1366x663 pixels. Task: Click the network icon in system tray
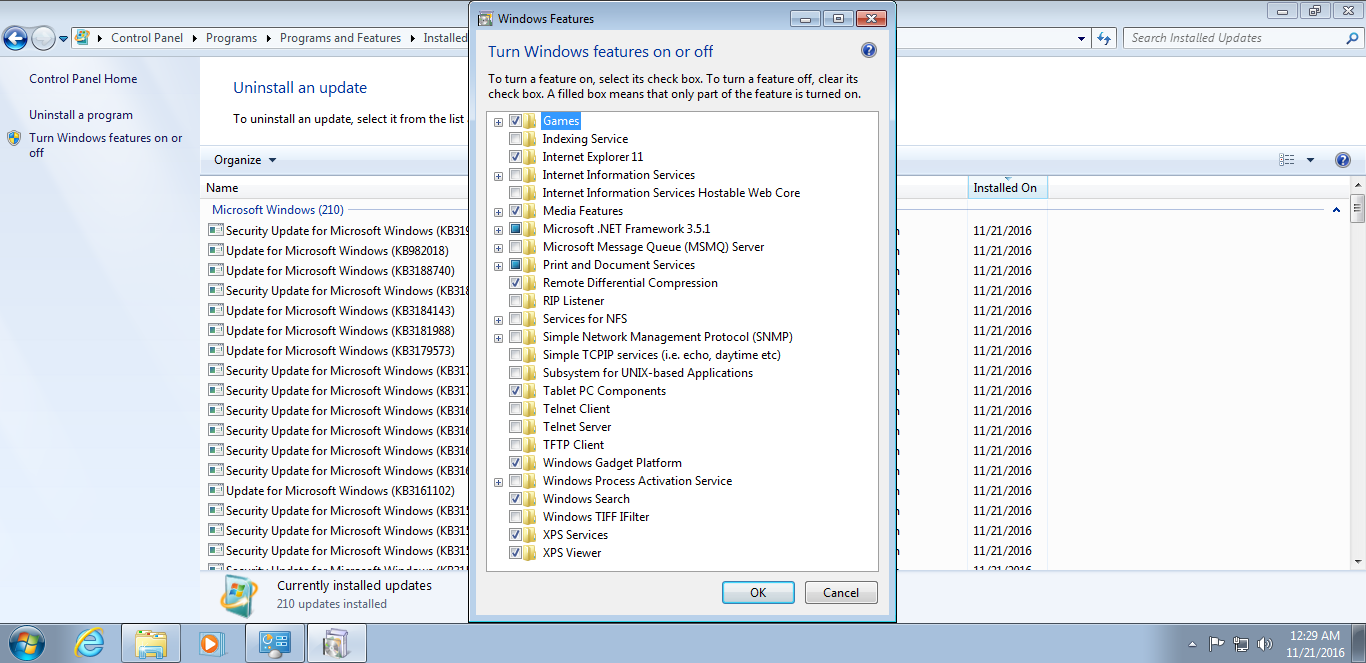point(1241,643)
